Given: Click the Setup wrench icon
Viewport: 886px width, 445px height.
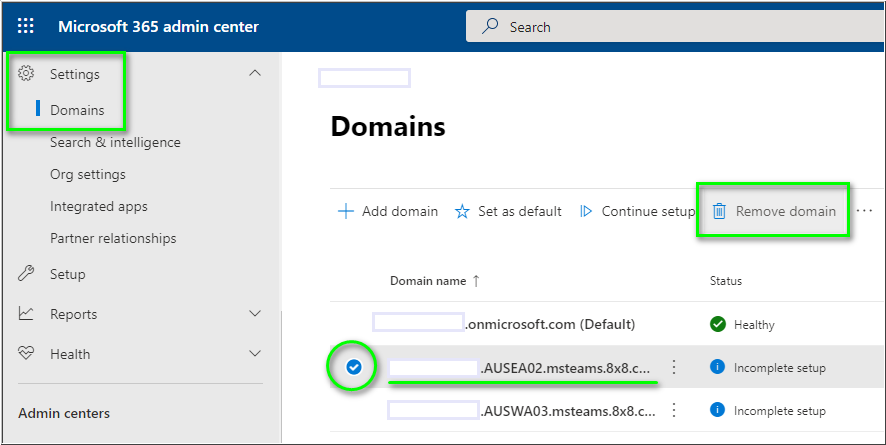Looking at the screenshot, I should (26, 274).
